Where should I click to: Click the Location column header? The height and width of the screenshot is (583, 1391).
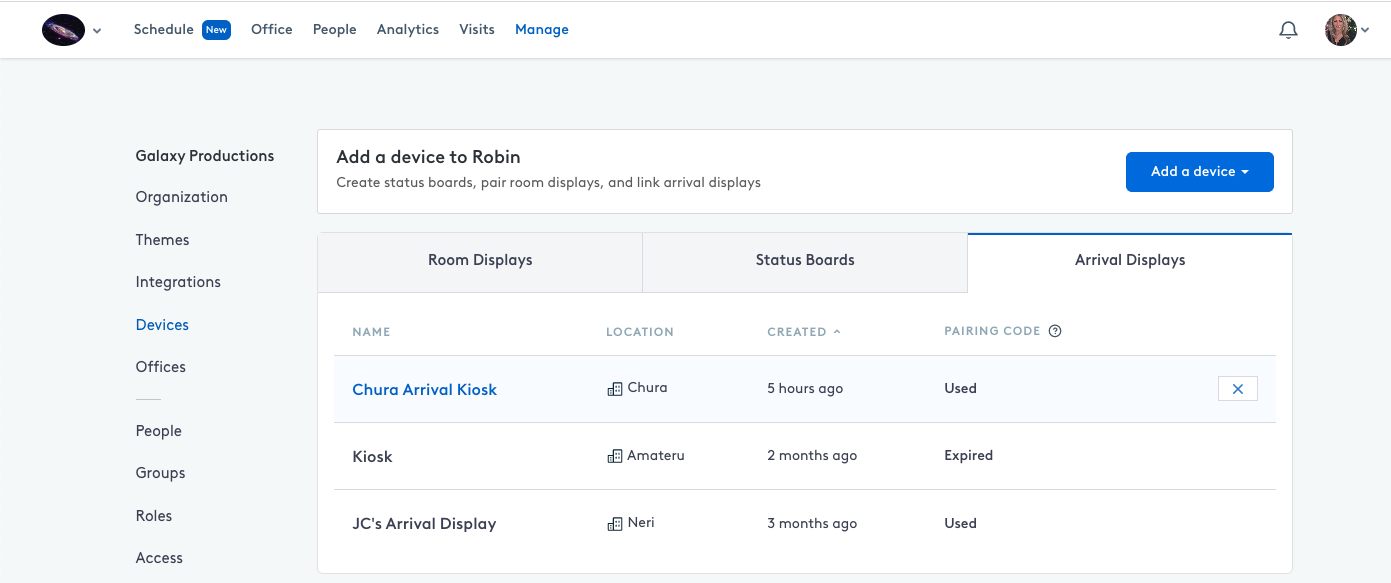(640, 332)
